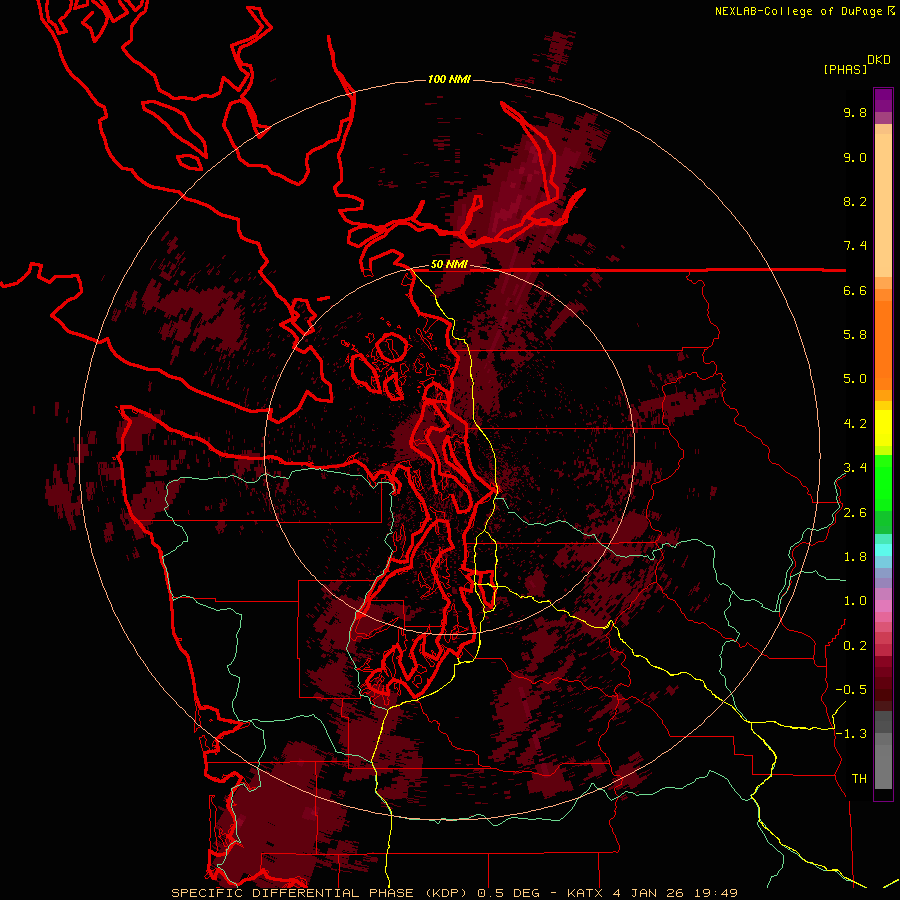900x900 pixels.
Task: Select the -0.5 value on the legend
Action: 851,690
